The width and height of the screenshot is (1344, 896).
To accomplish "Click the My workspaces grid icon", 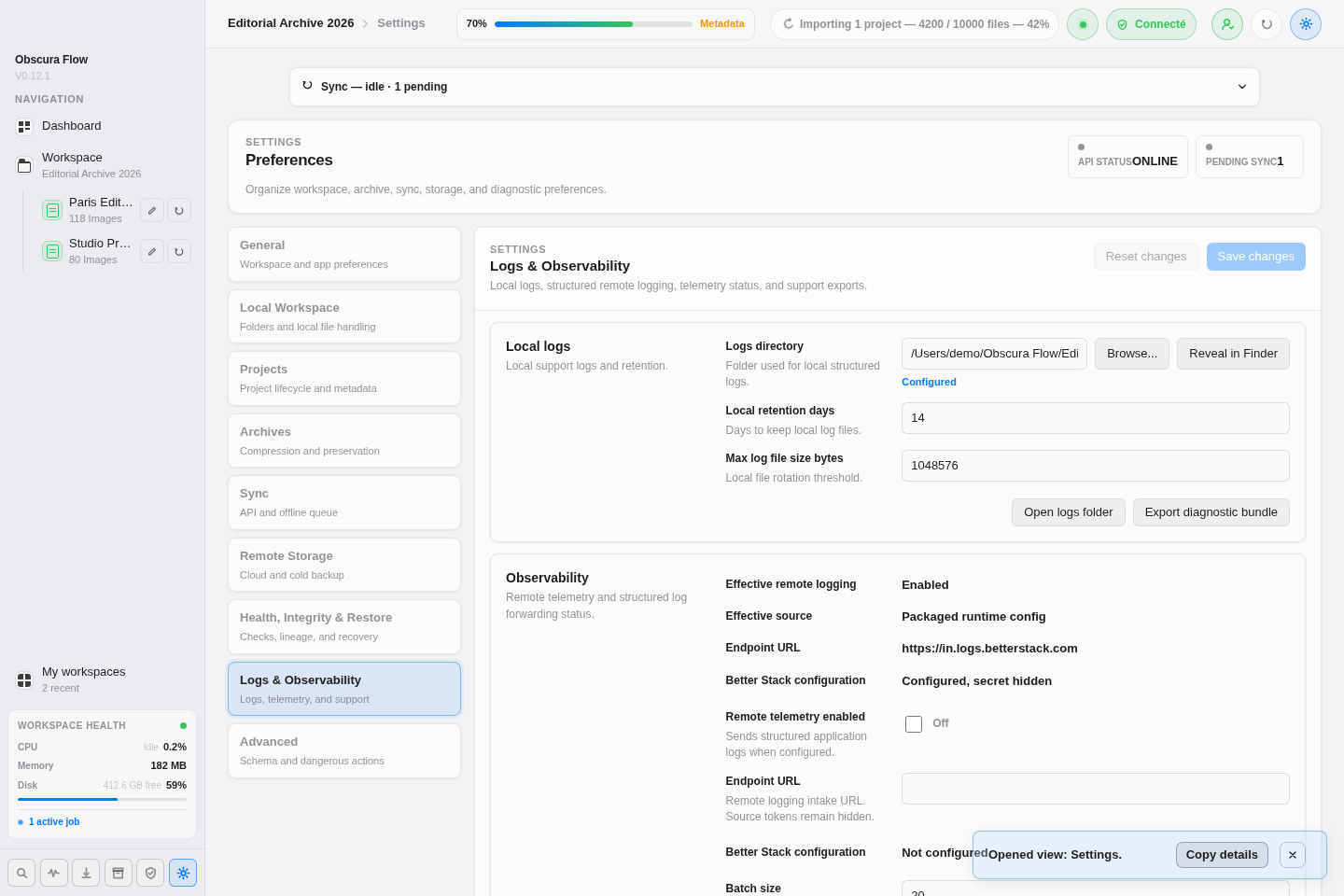I will click(x=24, y=680).
